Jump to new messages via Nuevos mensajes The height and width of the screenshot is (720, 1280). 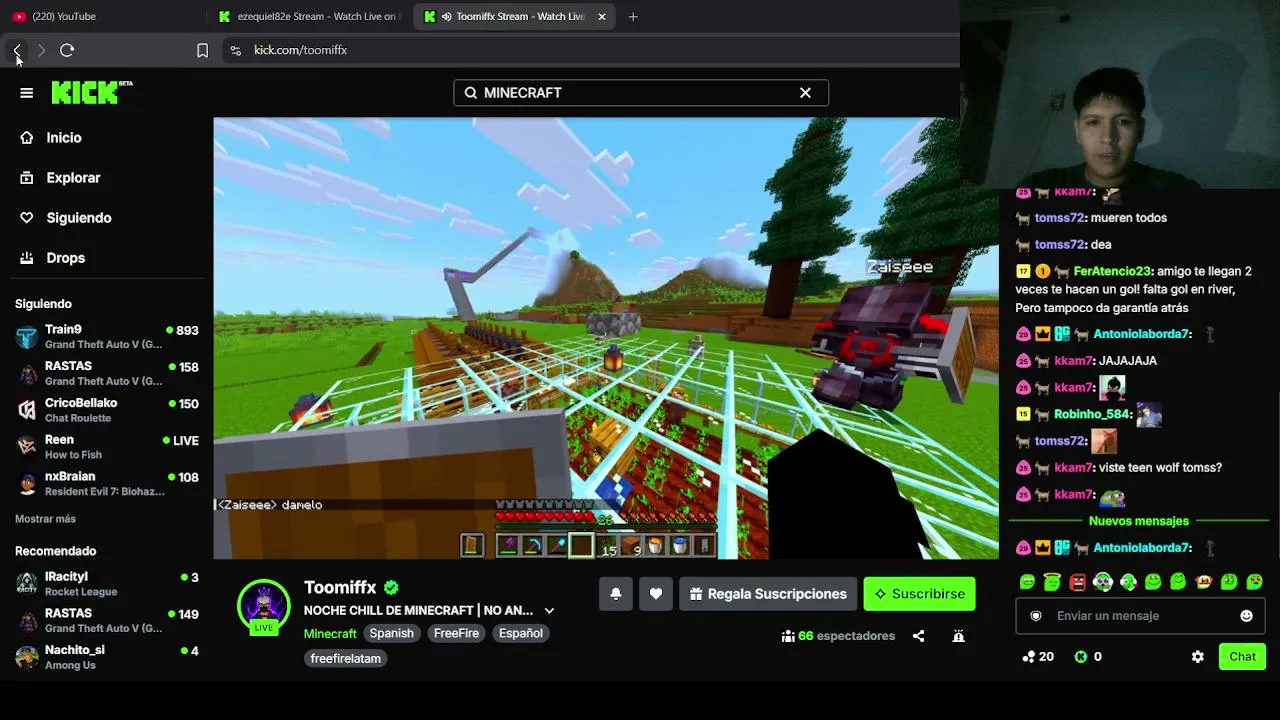(x=1138, y=521)
